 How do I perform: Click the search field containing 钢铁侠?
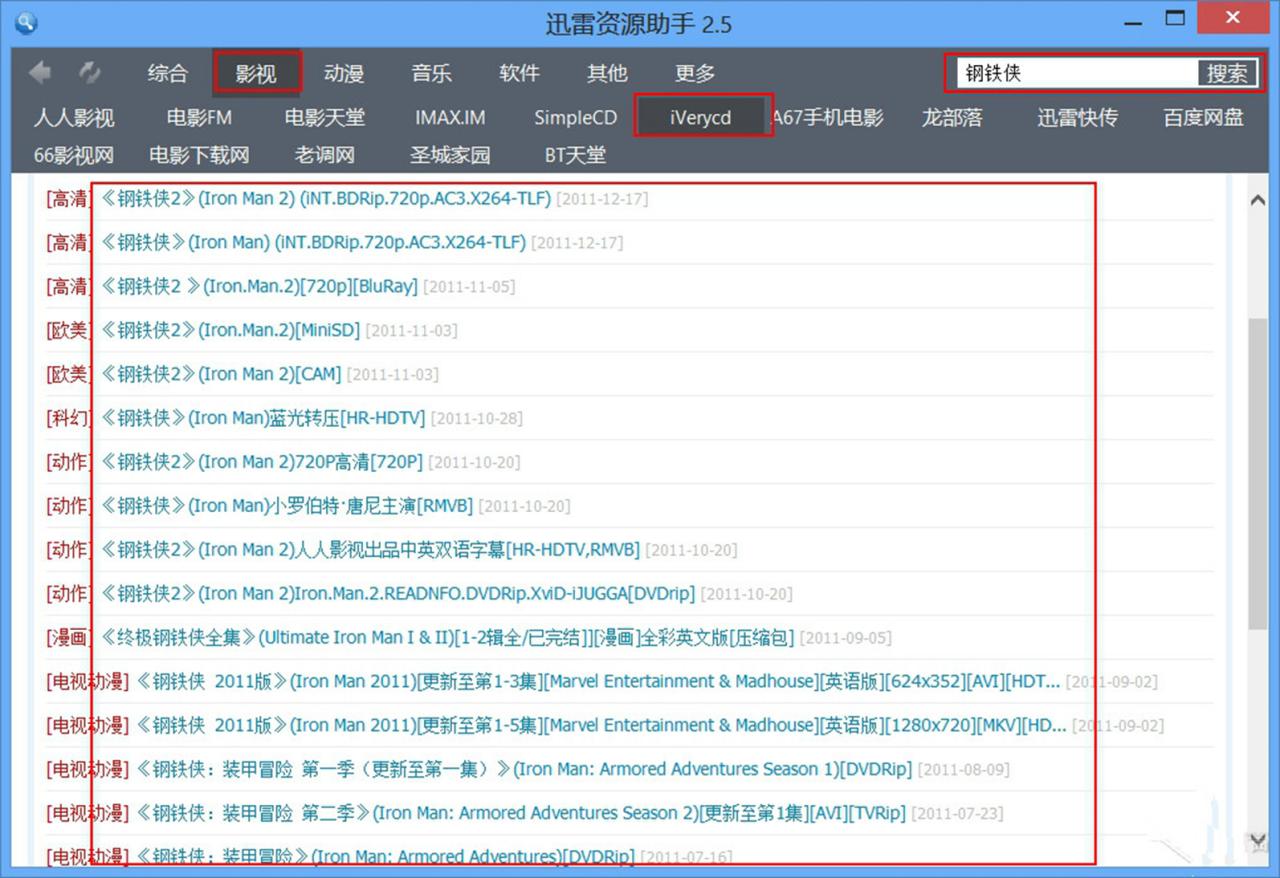click(x=1070, y=71)
